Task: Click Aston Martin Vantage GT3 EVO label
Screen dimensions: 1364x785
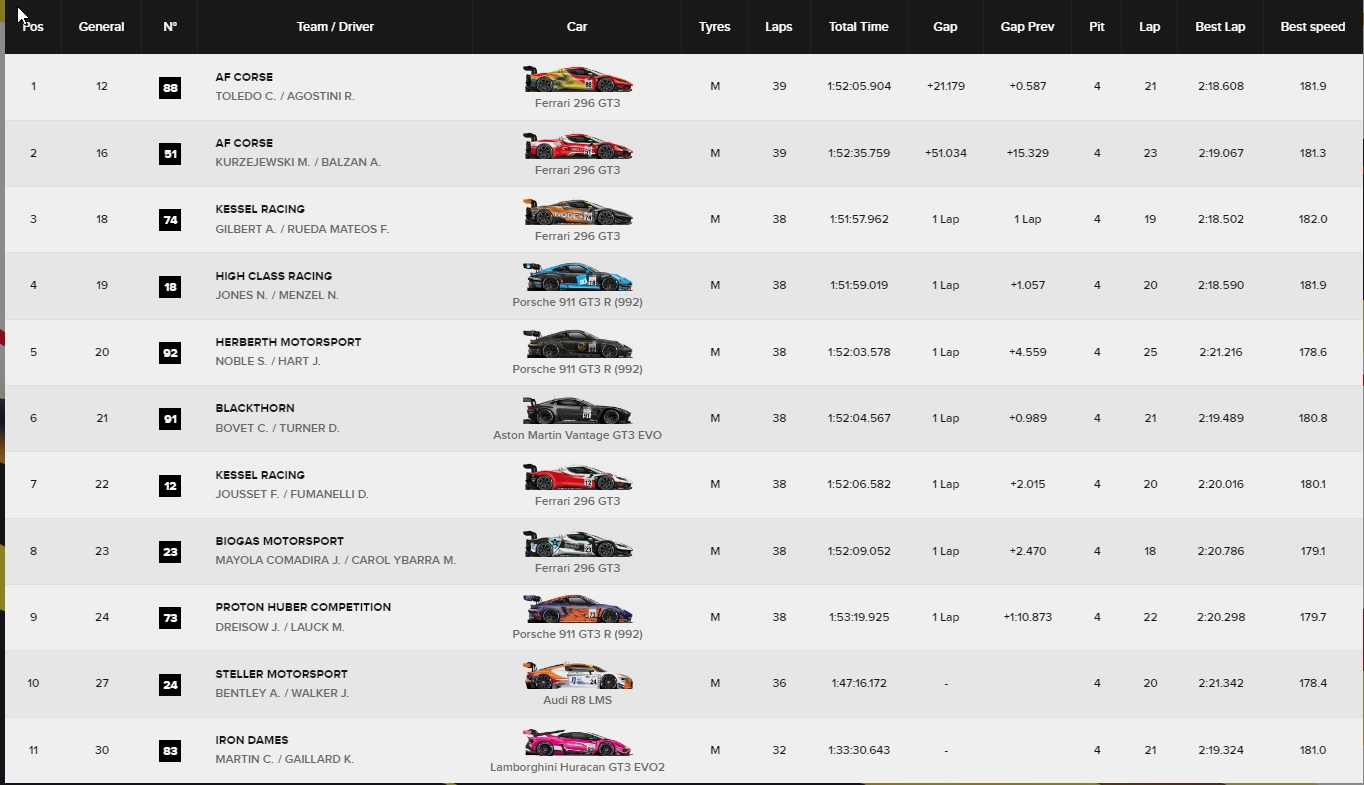Action: click(577, 435)
